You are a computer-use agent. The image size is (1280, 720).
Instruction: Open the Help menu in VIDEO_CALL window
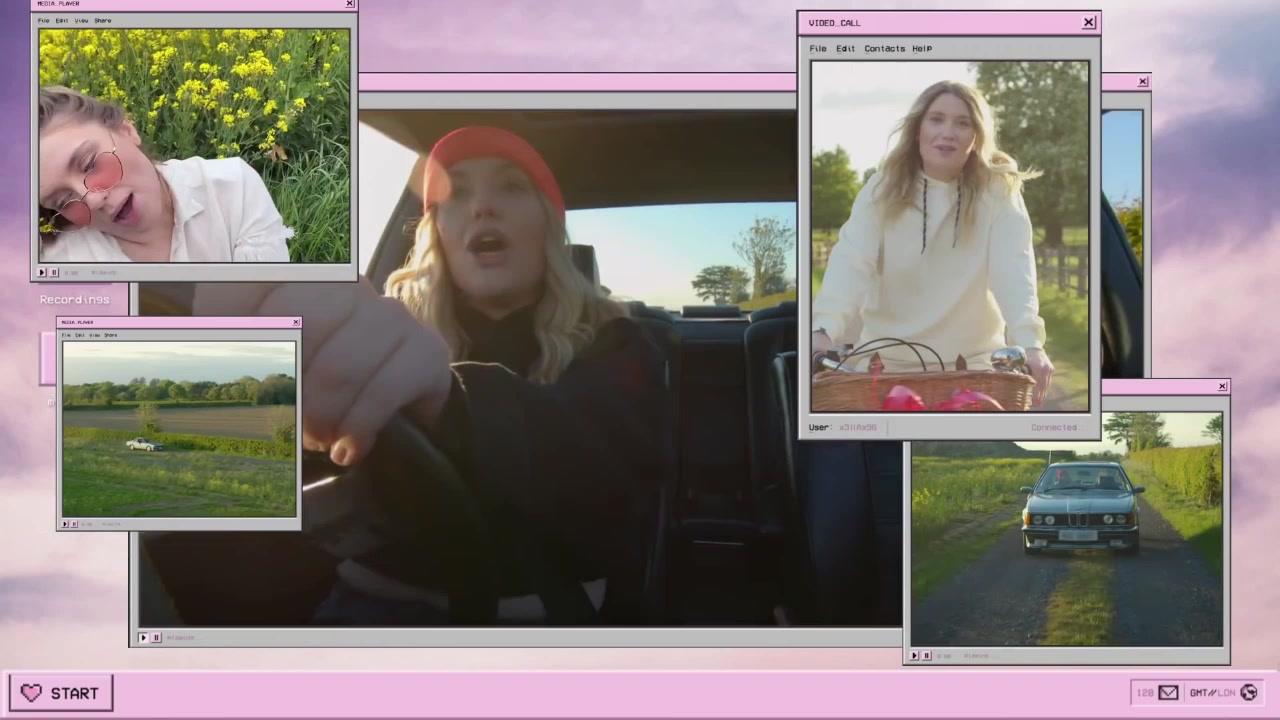click(922, 48)
